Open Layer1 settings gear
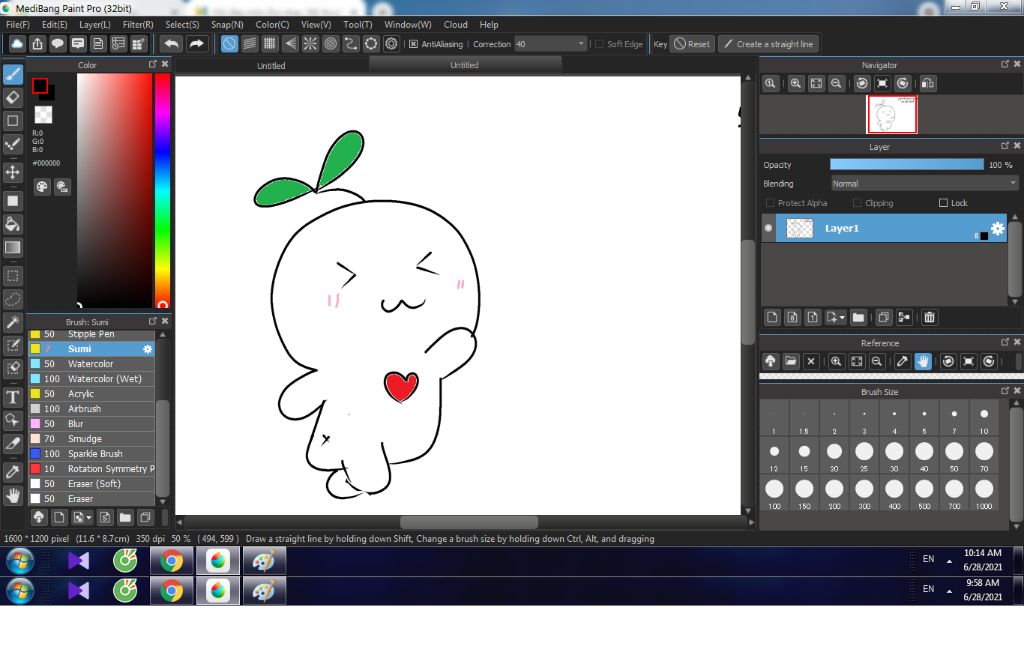Image resolution: width=1024 pixels, height=661 pixels. [997, 228]
